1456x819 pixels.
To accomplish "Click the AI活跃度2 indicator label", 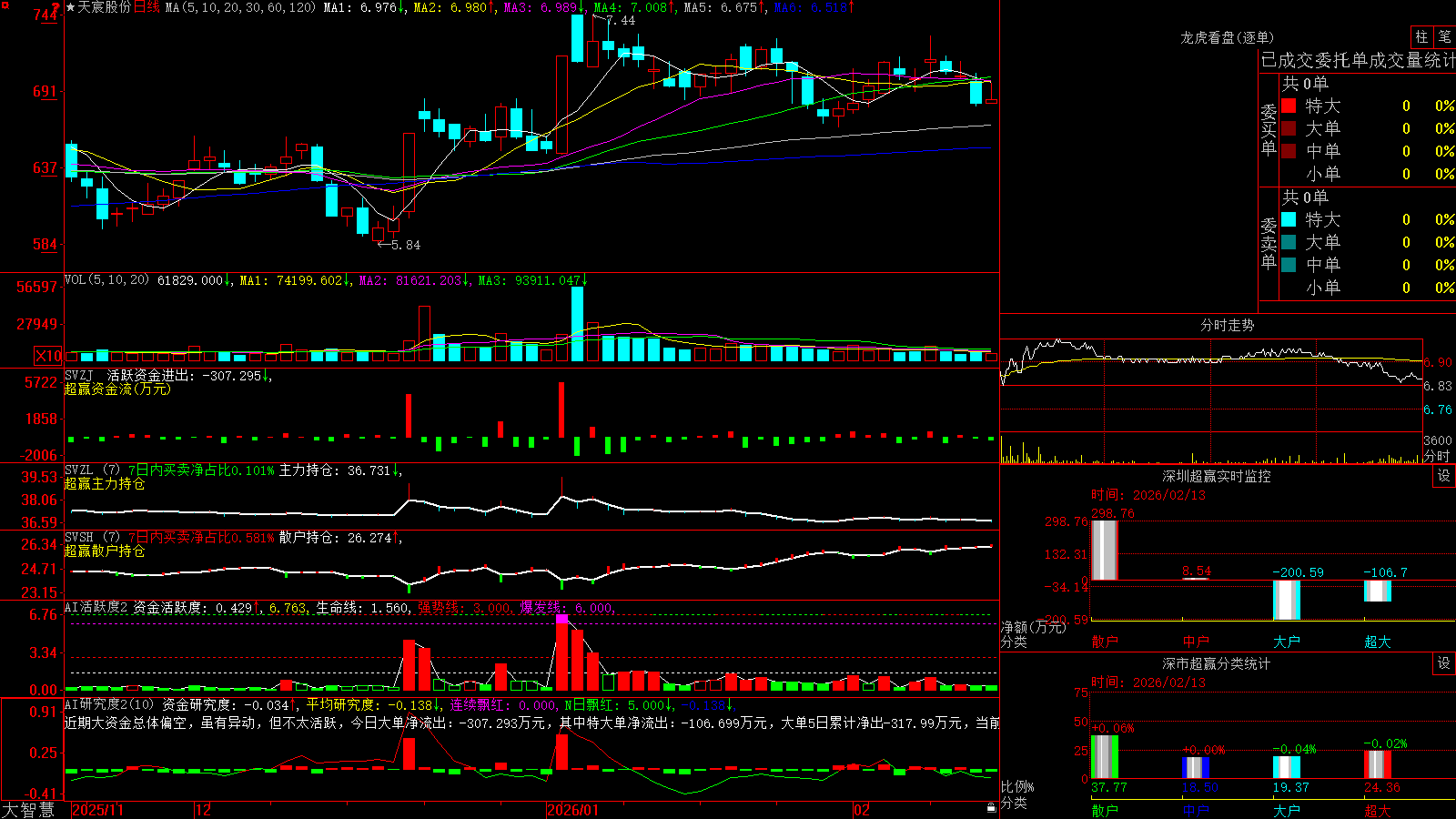I will (x=96, y=607).
